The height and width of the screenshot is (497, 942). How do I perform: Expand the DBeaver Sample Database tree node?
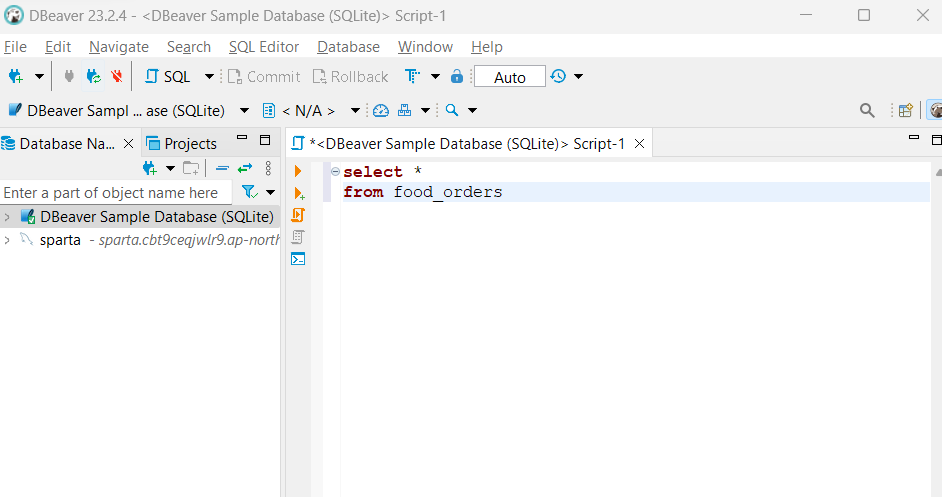click(7, 216)
